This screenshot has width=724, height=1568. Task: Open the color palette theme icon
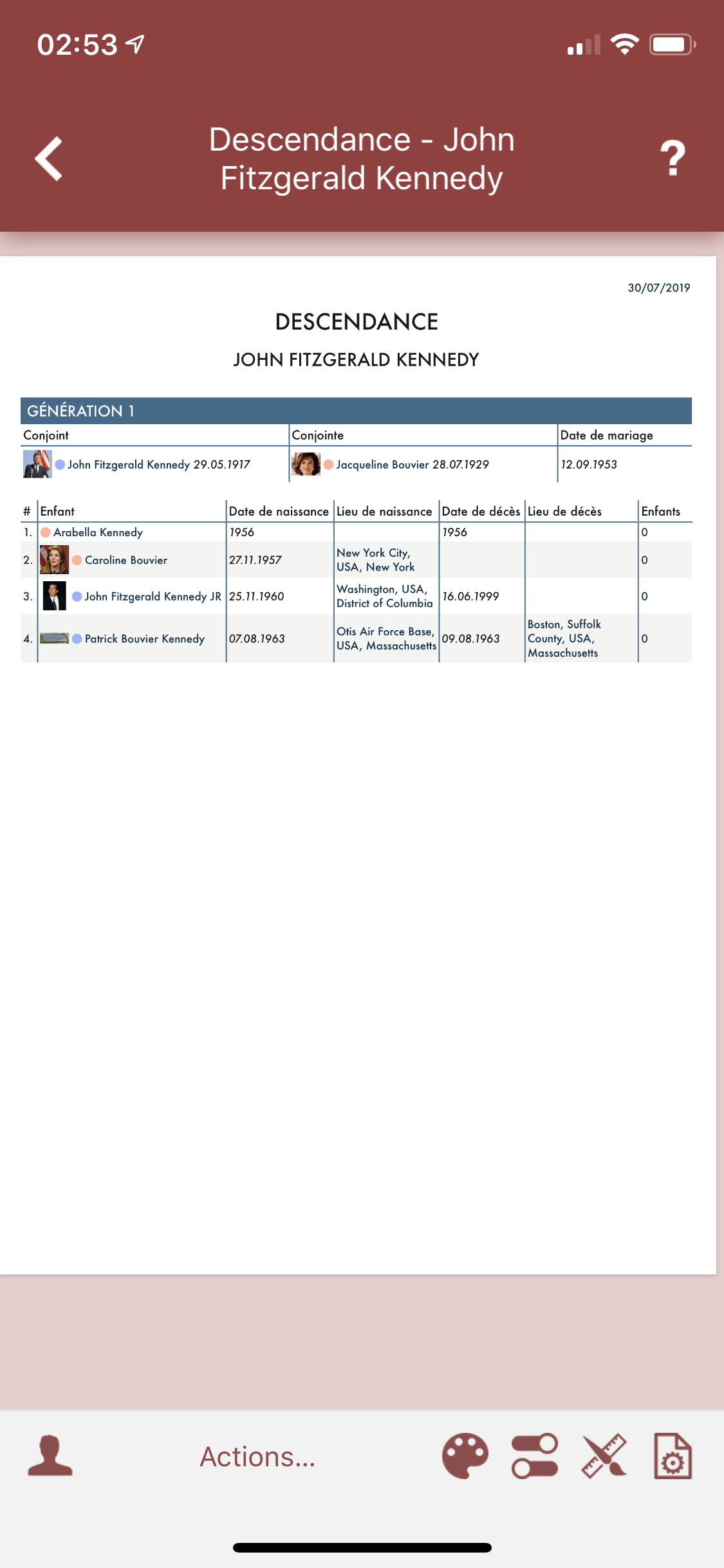tap(465, 1456)
